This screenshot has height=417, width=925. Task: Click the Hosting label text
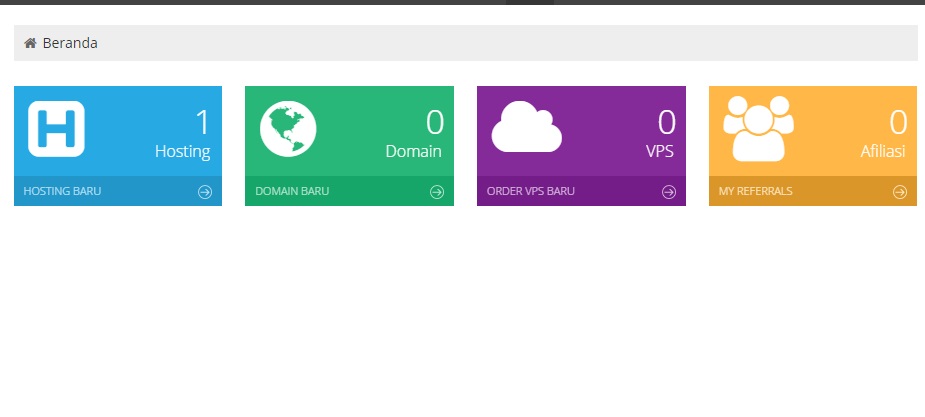(x=182, y=152)
